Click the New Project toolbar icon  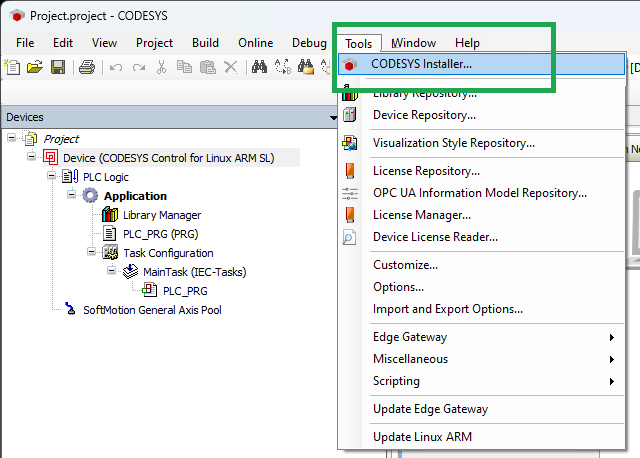12,67
